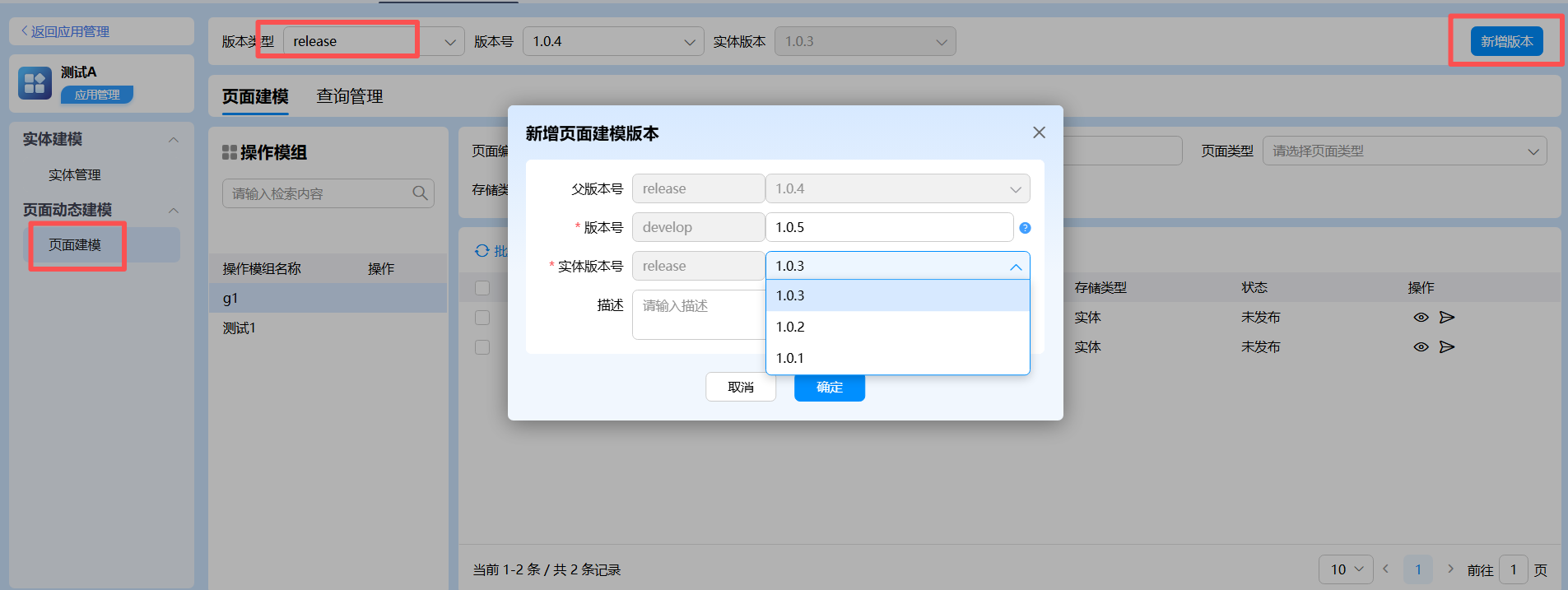Click the refresh icon above the table

[x=482, y=251]
